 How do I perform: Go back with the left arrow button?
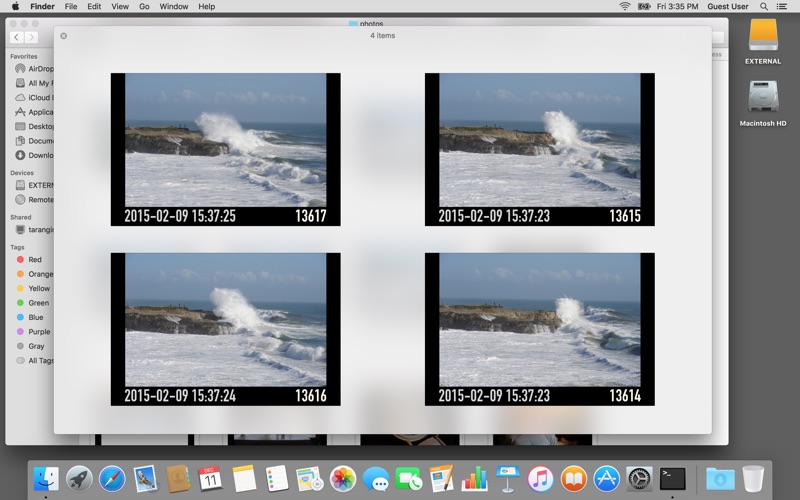[x=17, y=37]
